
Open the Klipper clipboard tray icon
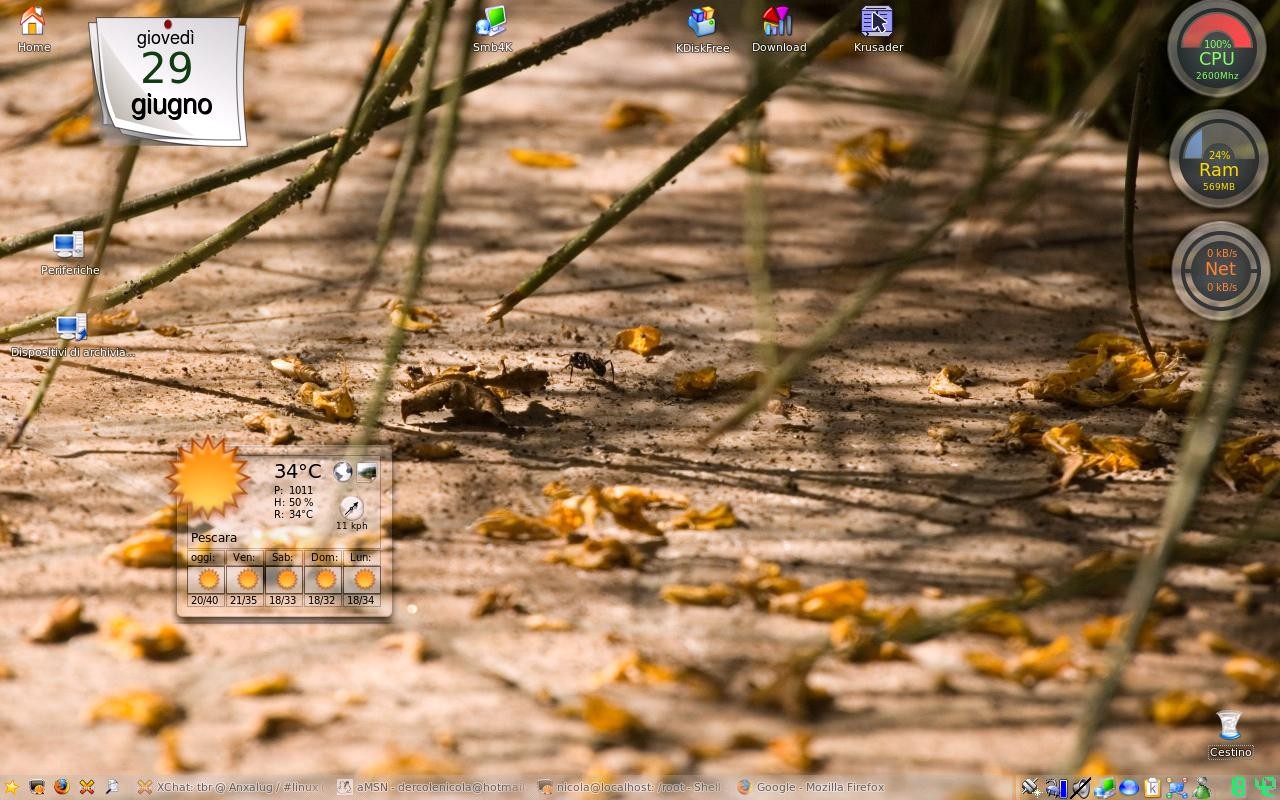(x=1153, y=788)
